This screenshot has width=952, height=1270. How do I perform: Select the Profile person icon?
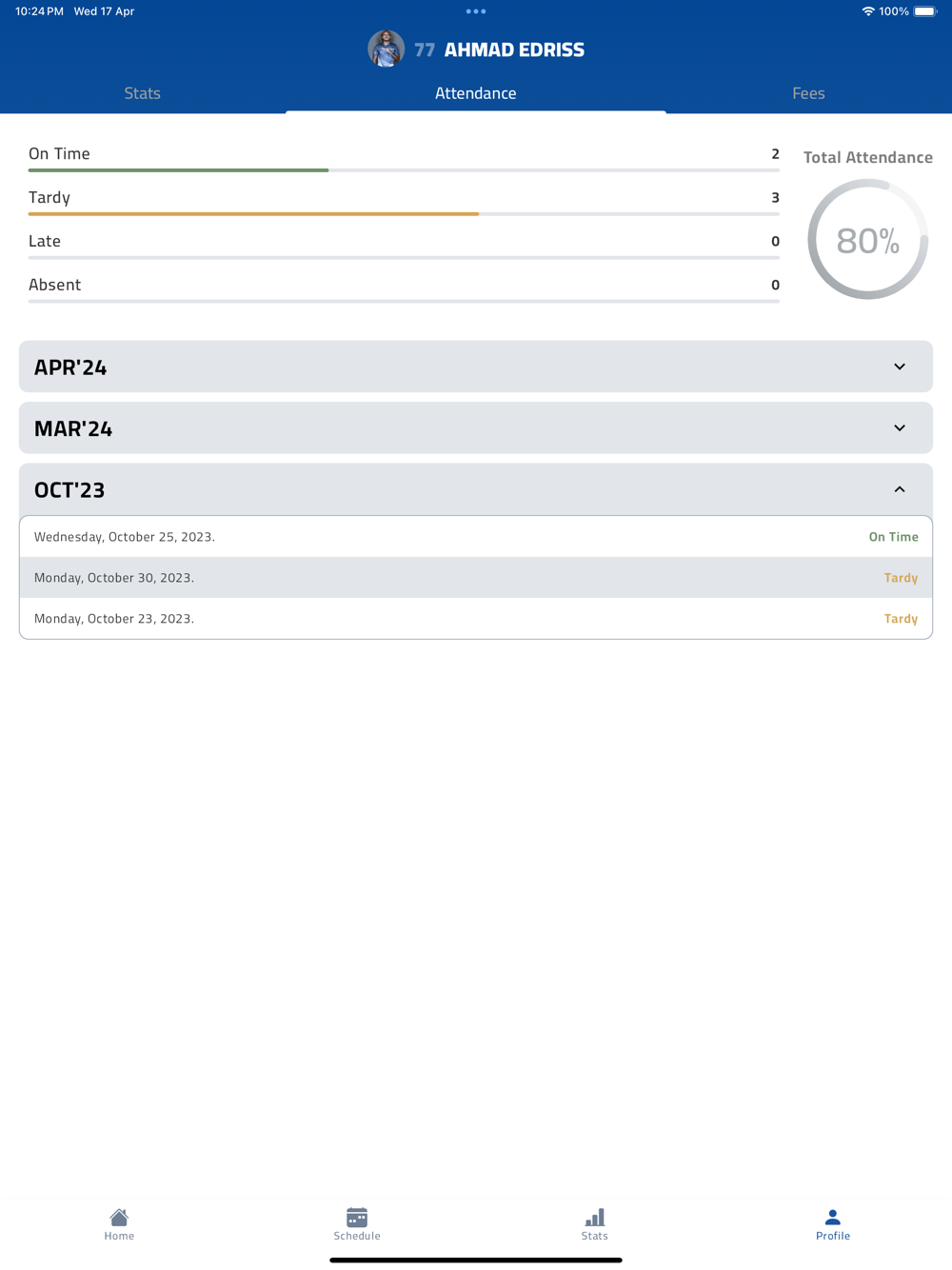(833, 1218)
